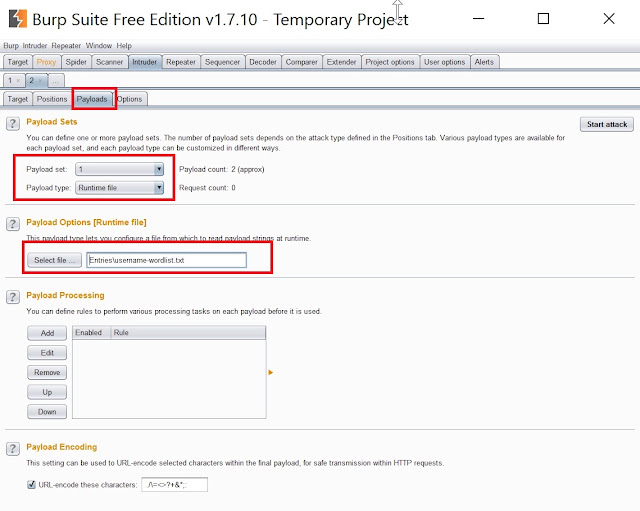Image resolution: width=640 pixels, height=511 pixels.
Task: Click the Select file button
Action: [54, 260]
